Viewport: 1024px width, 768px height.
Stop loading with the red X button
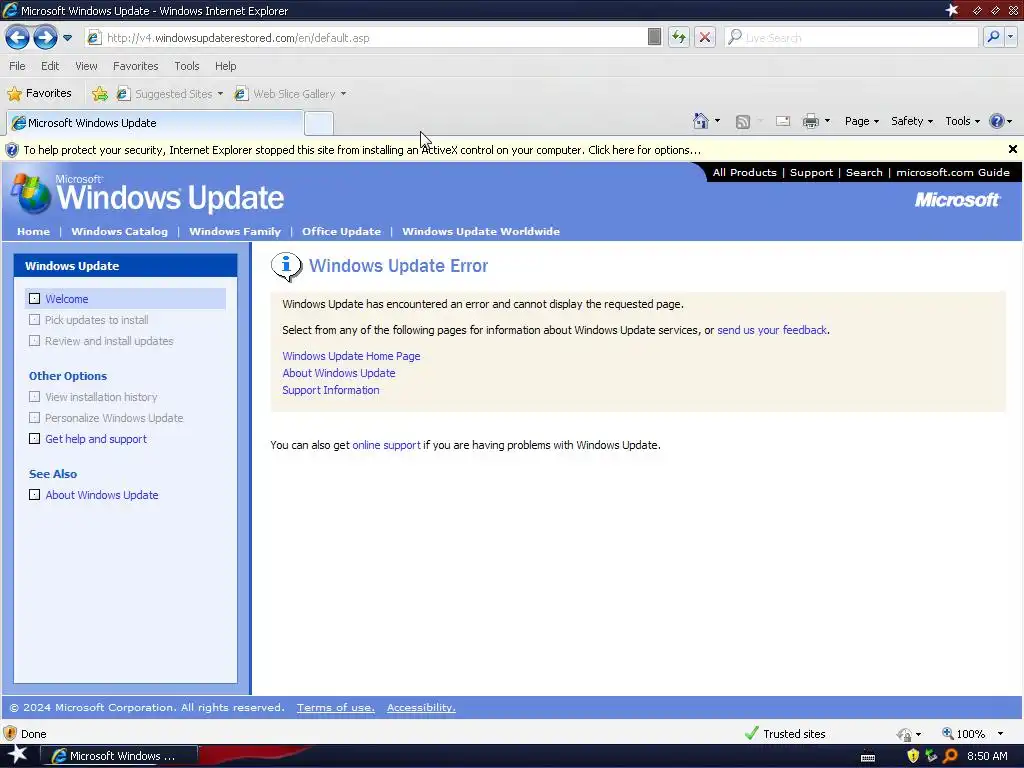705,37
